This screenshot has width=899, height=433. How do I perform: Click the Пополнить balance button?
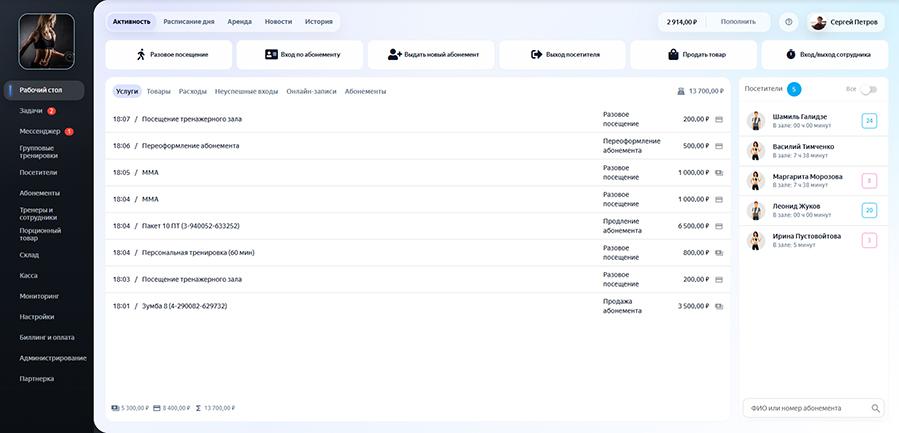coord(738,22)
